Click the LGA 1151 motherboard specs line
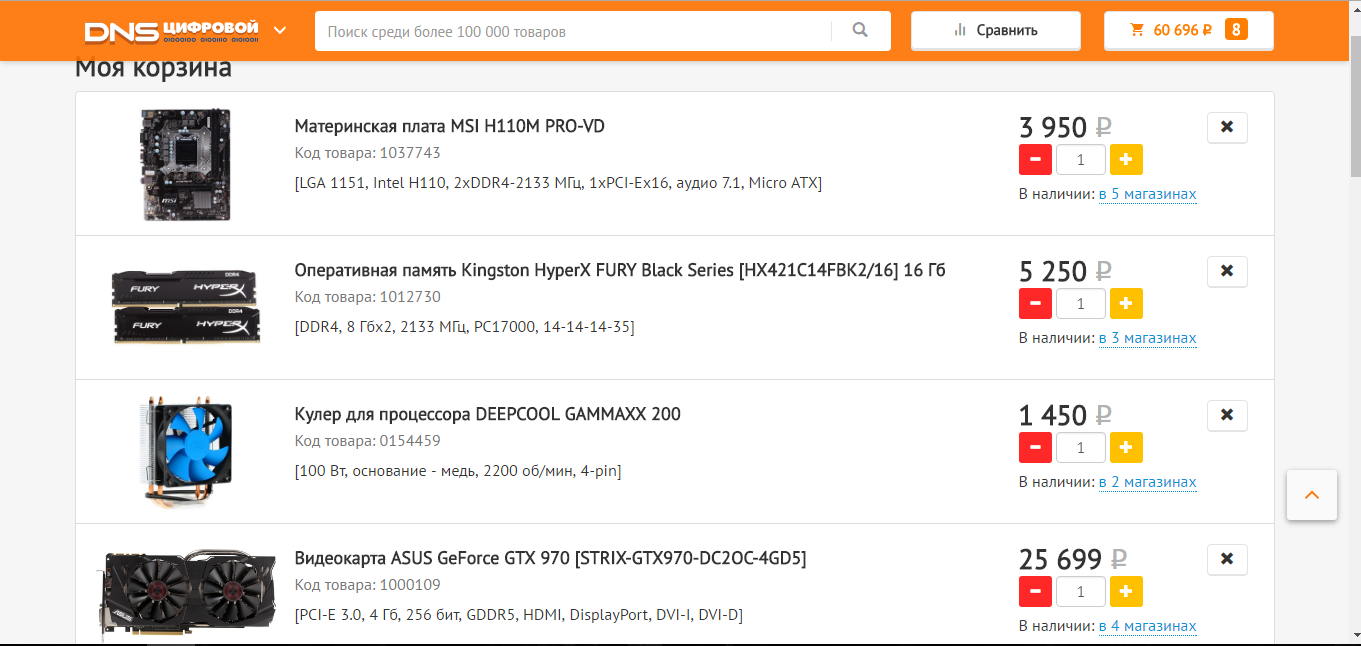 click(558, 183)
